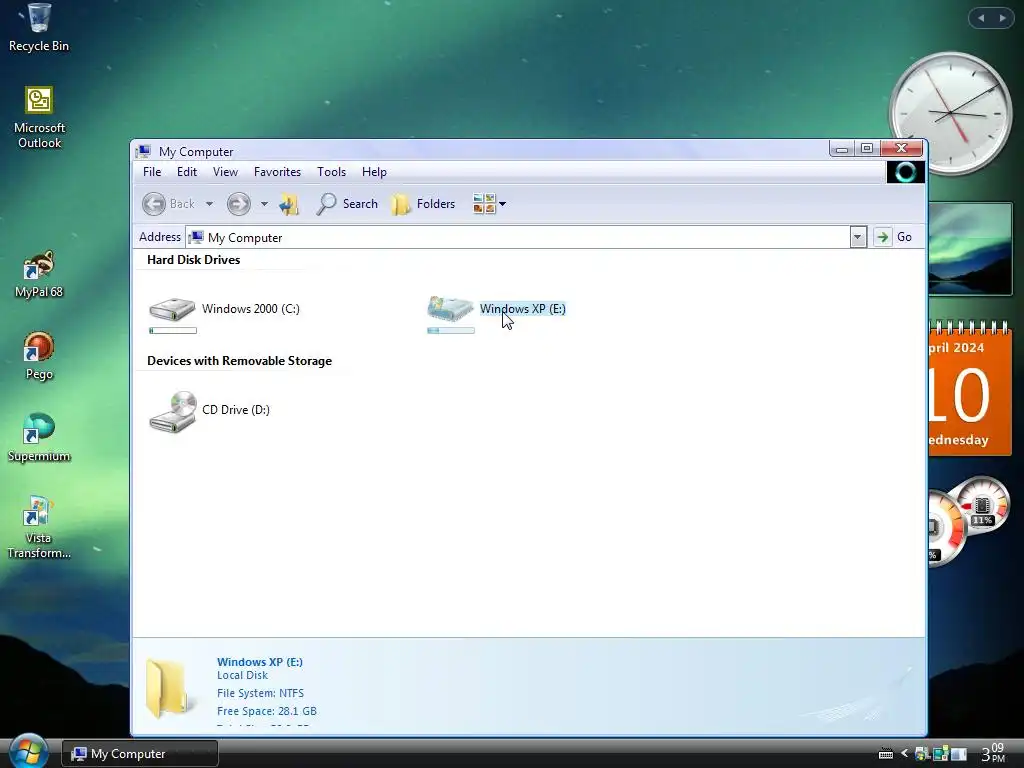Click the CPU meter gadget

coord(969,524)
